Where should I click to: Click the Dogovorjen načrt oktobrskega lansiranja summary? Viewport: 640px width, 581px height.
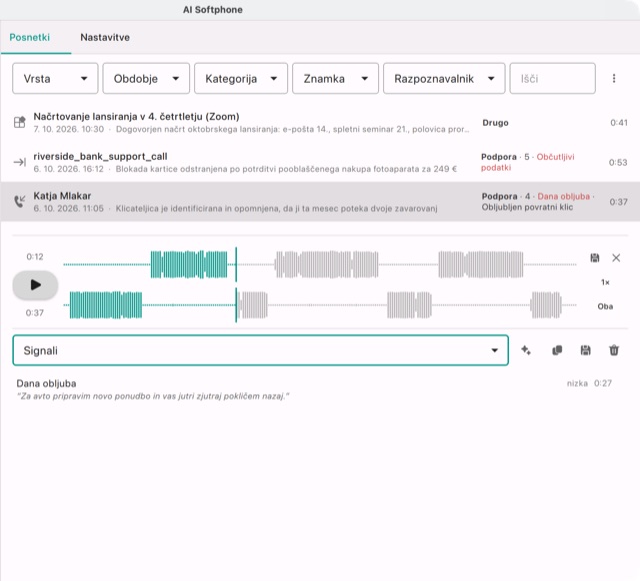tap(293, 129)
